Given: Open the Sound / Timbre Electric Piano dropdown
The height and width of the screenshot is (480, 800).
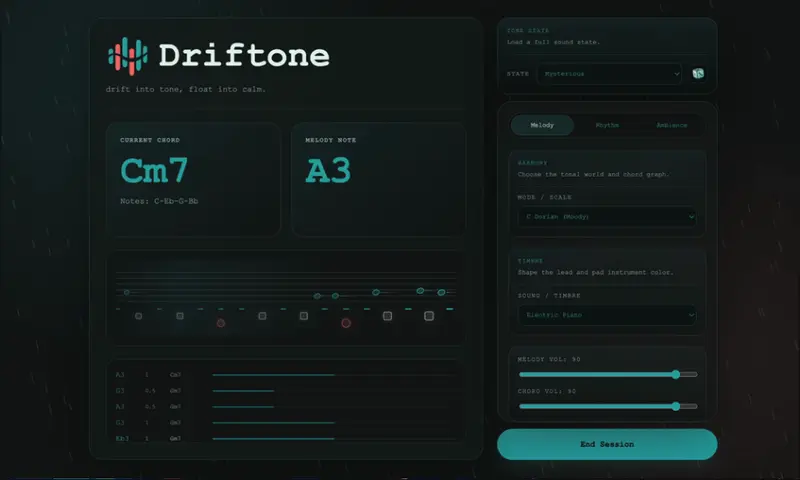Looking at the screenshot, I should pos(607,315).
